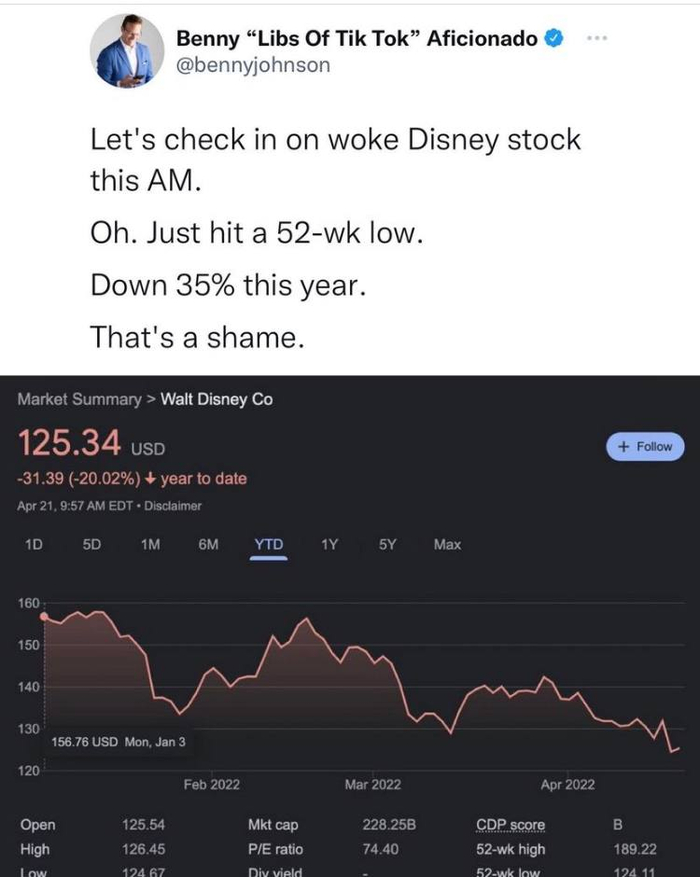This screenshot has height=877, width=700.
Task: Click Benny Johnson's profile picture
Action: click(x=129, y=46)
